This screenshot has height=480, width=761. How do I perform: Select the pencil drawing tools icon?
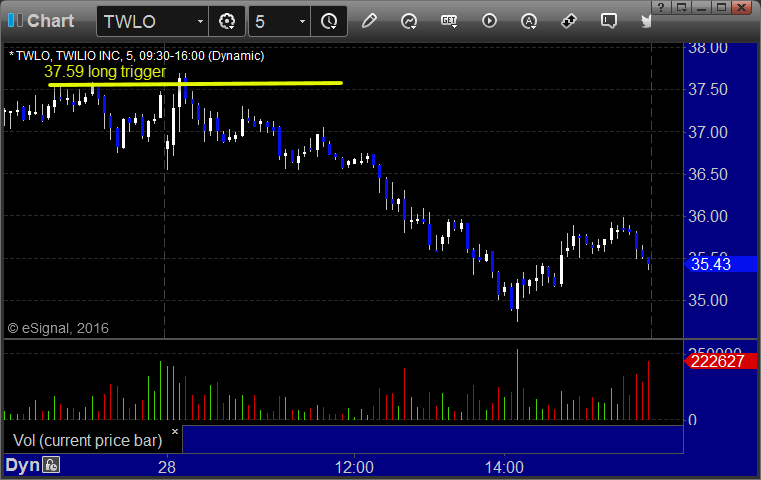pyautogui.click(x=369, y=21)
